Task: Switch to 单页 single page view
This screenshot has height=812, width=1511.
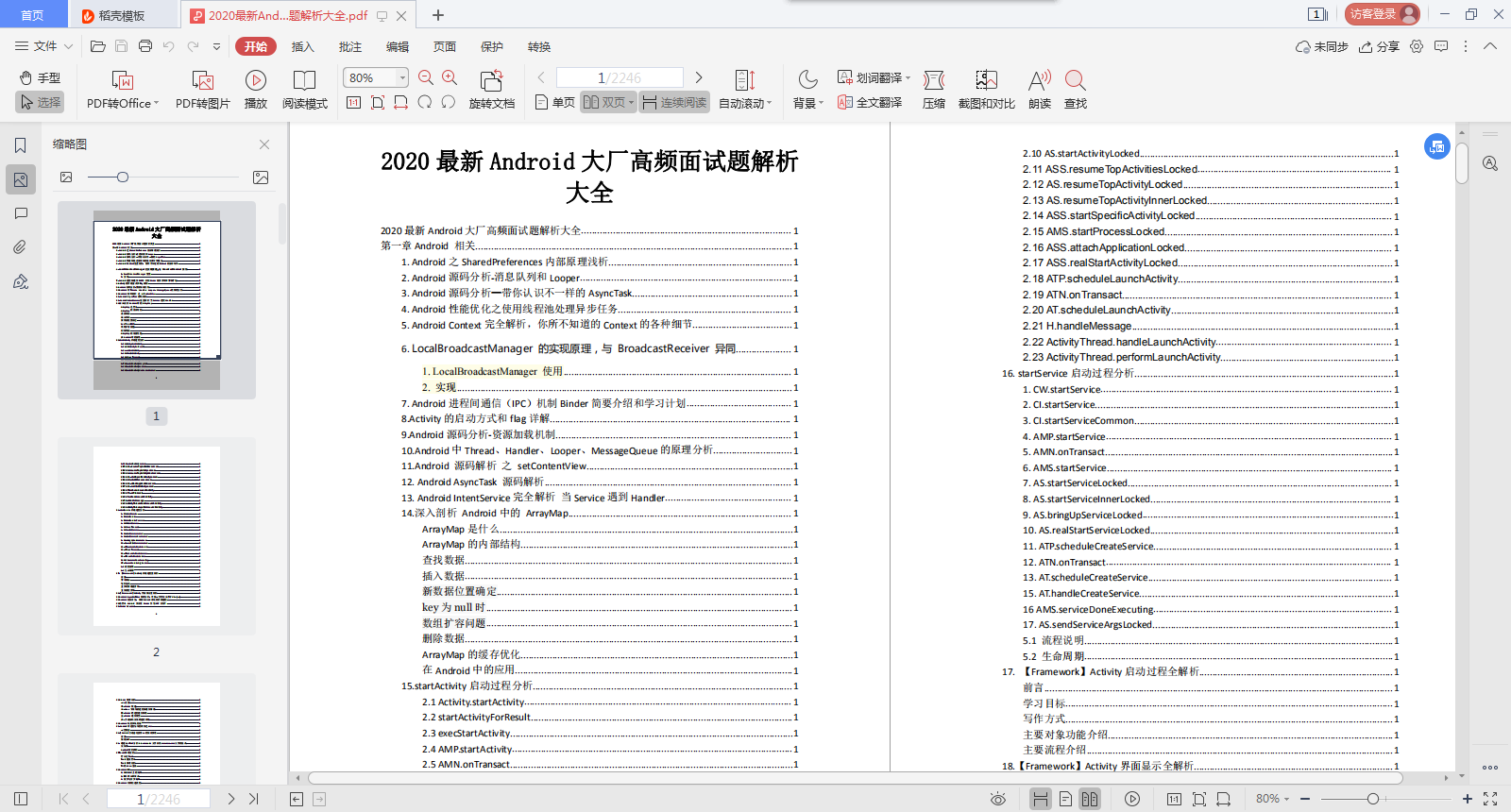Action: [x=554, y=102]
